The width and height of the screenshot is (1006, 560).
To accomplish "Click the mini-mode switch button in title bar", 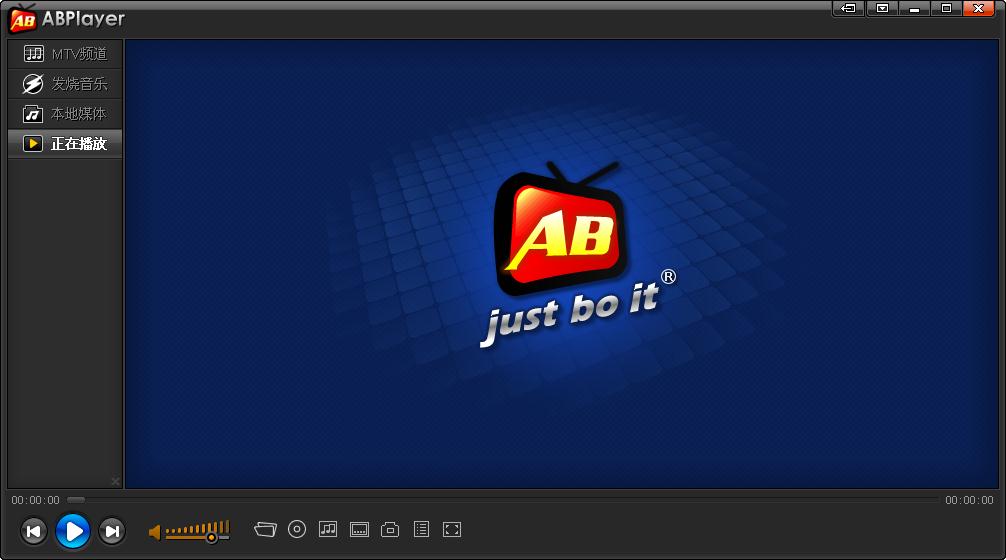I will point(849,8).
